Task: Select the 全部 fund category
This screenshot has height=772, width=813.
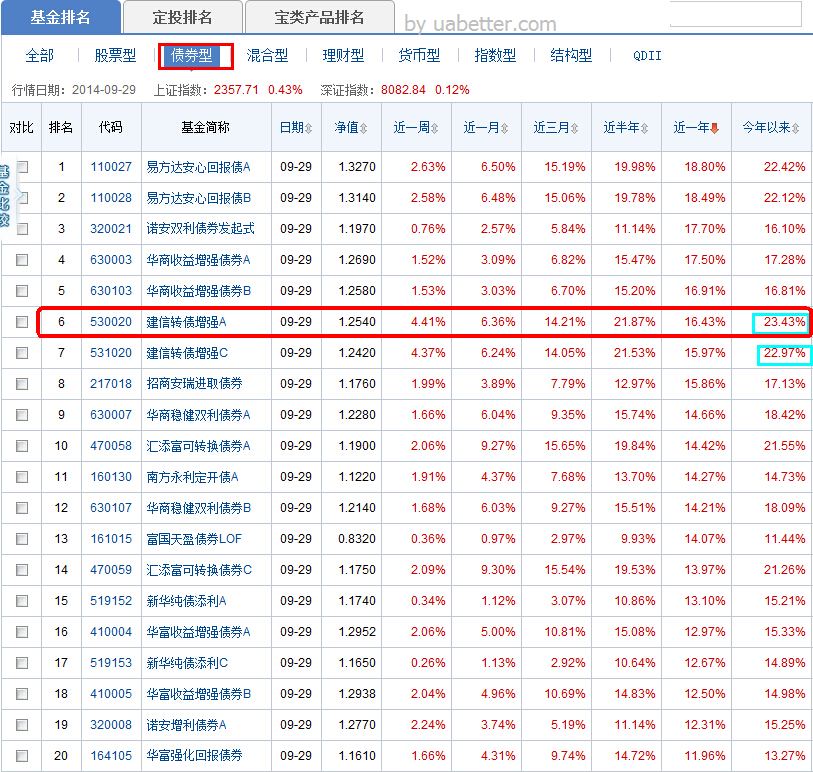Action: tap(39, 55)
